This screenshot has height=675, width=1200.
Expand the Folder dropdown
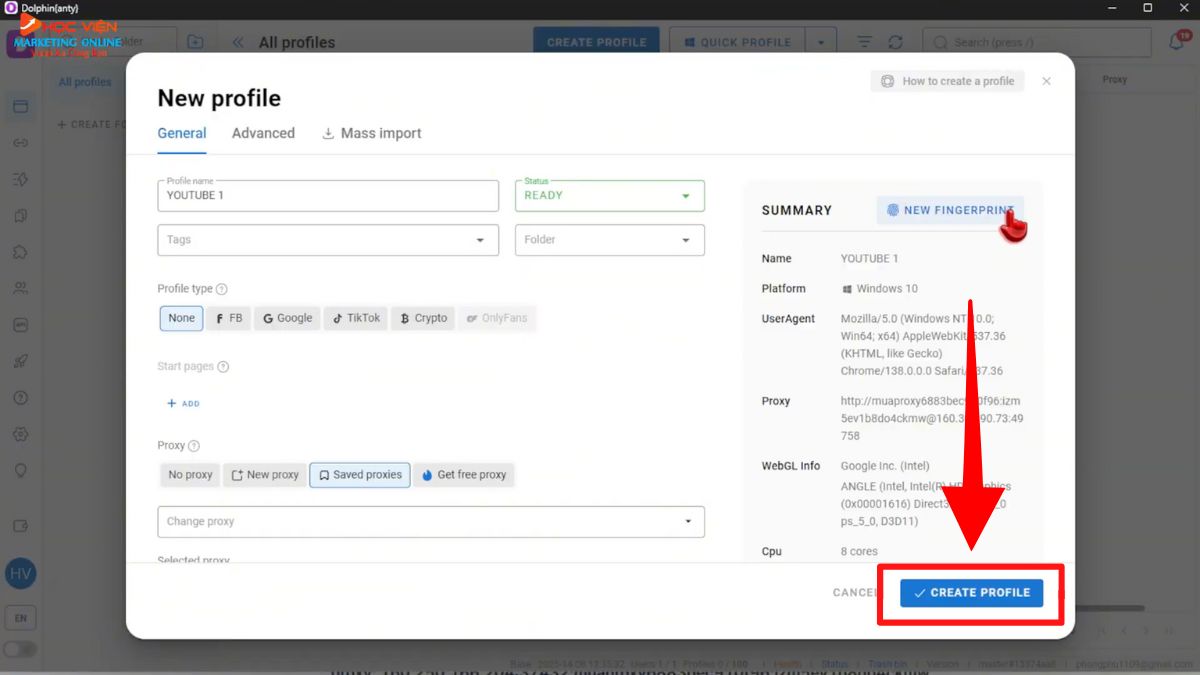pyautogui.click(x=610, y=240)
